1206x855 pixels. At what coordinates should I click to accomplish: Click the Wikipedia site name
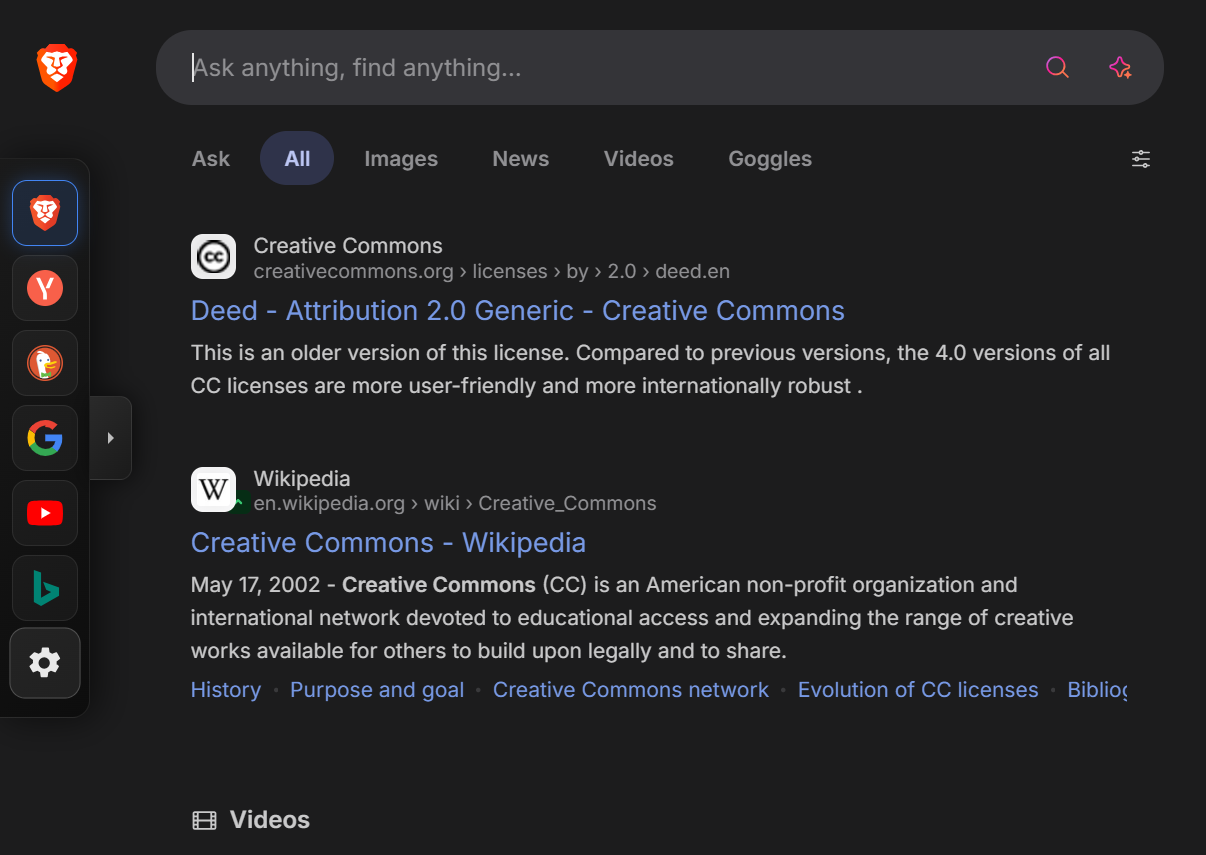pos(302,479)
